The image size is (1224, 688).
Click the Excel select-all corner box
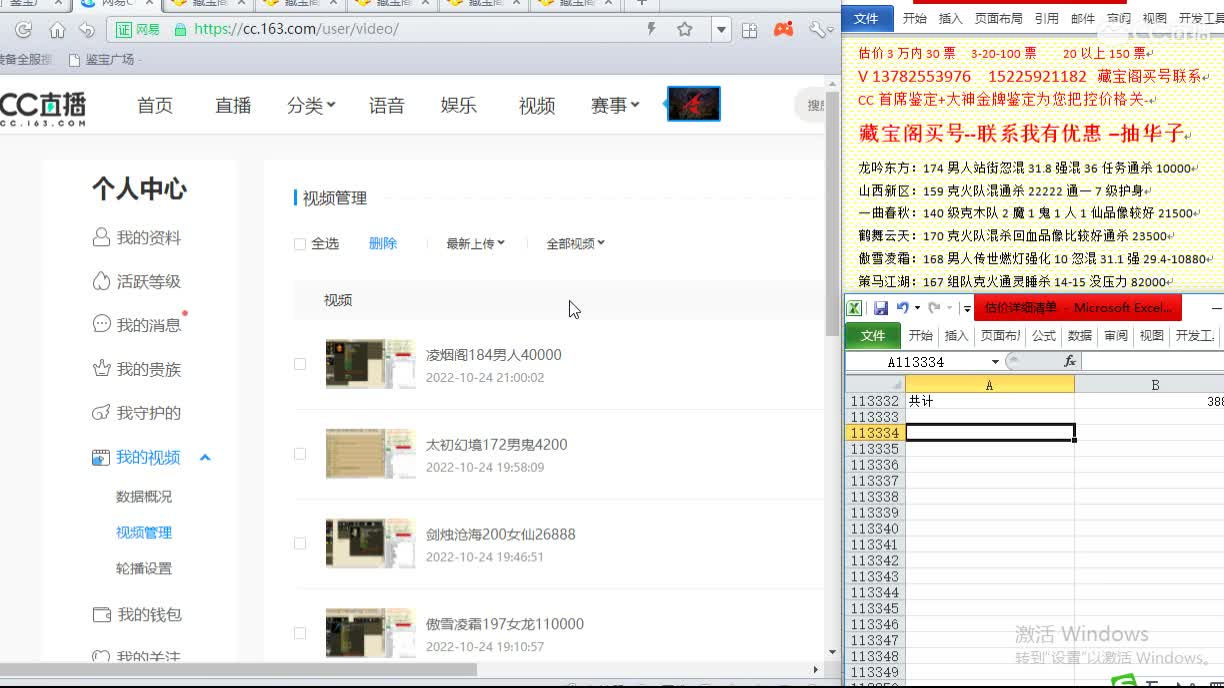[x=875, y=384]
